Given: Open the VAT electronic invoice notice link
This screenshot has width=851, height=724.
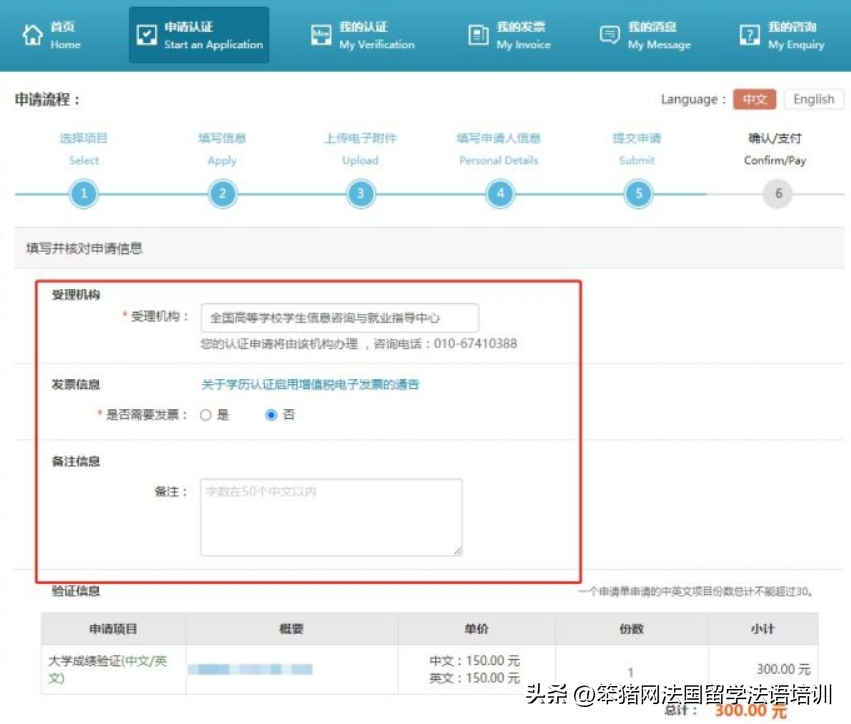Looking at the screenshot, I should (x=310, y=384).
